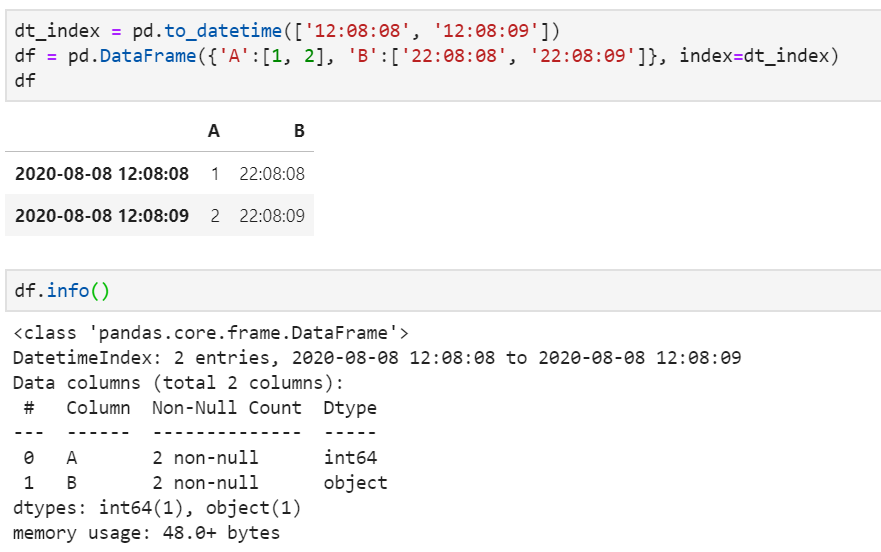This screenshot has width=881, height=552.
Task: Select row index 2020-08-08 12:08:08
Action: click(x=102, y=174)
